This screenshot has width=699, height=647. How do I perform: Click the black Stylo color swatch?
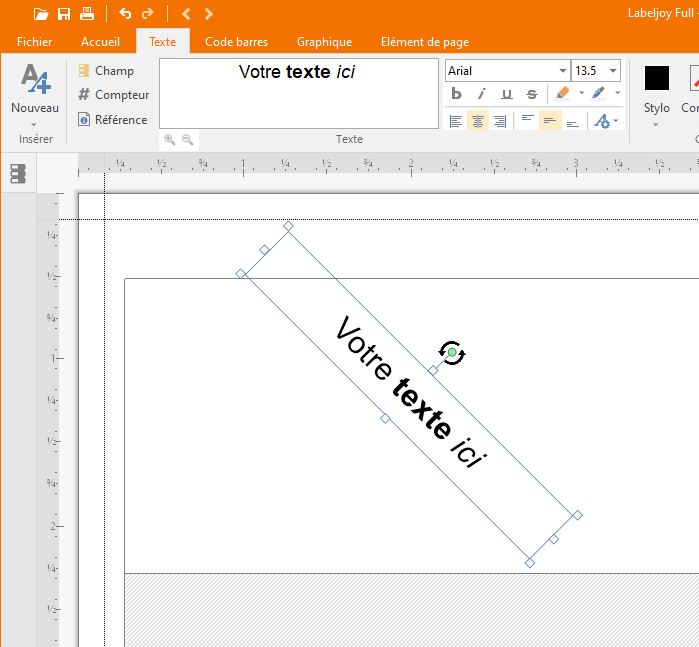pos(657,78)
